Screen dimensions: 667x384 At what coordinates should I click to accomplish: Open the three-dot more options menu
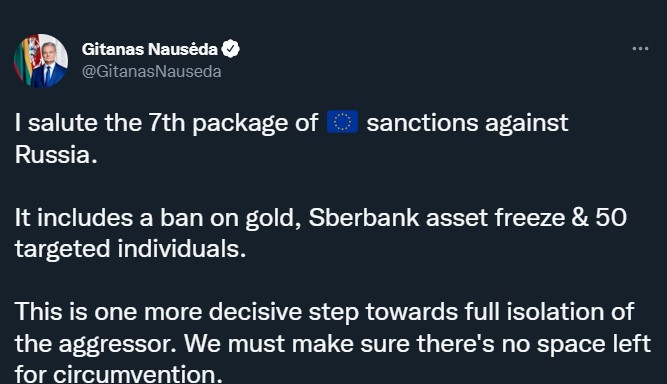click(x=640, y=49)
